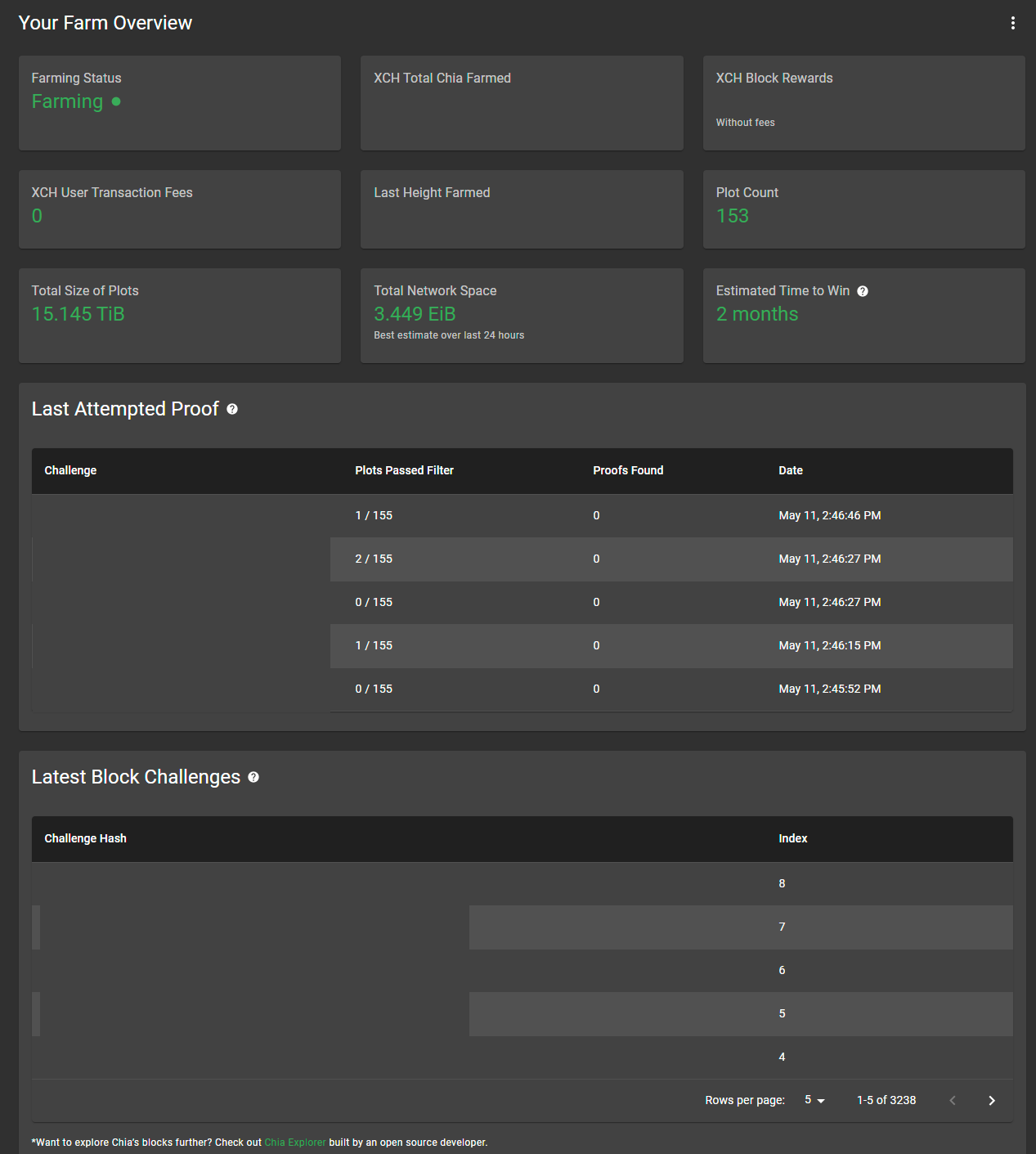Click the Challenge column header

[x=70, y=470]
